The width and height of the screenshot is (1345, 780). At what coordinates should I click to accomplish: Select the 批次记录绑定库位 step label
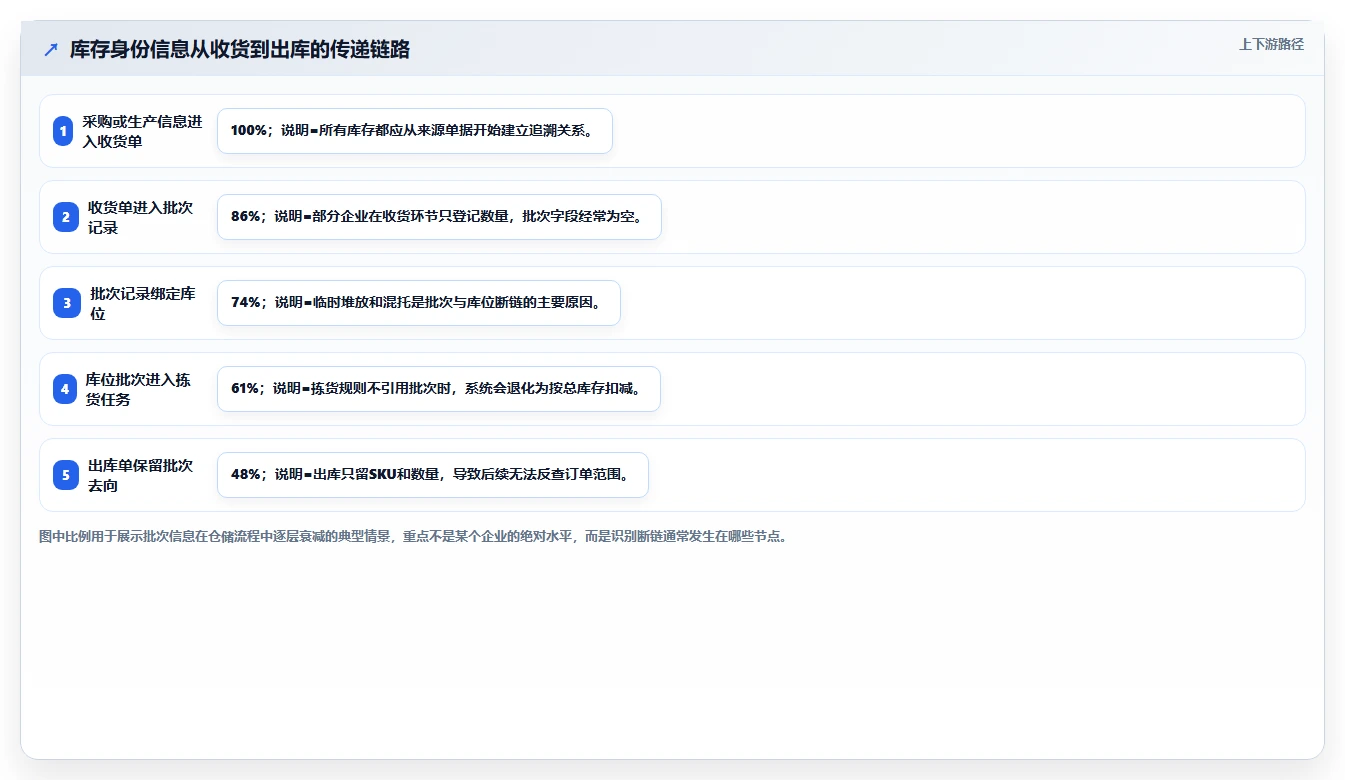click(143, 303)
